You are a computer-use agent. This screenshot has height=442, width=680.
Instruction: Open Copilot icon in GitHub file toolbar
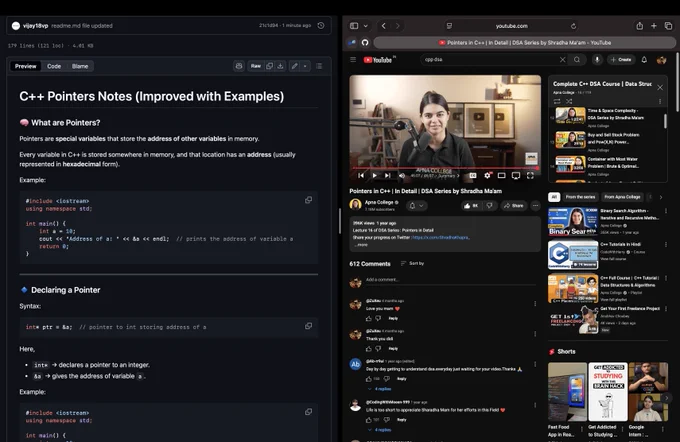coord(239,66)
